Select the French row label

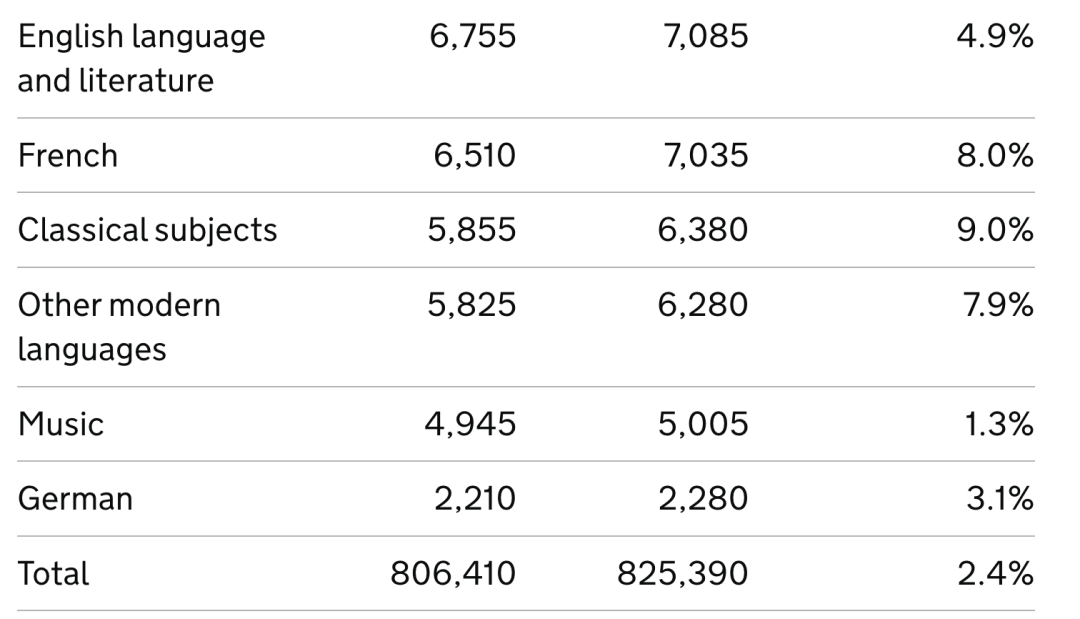point(68,156)
